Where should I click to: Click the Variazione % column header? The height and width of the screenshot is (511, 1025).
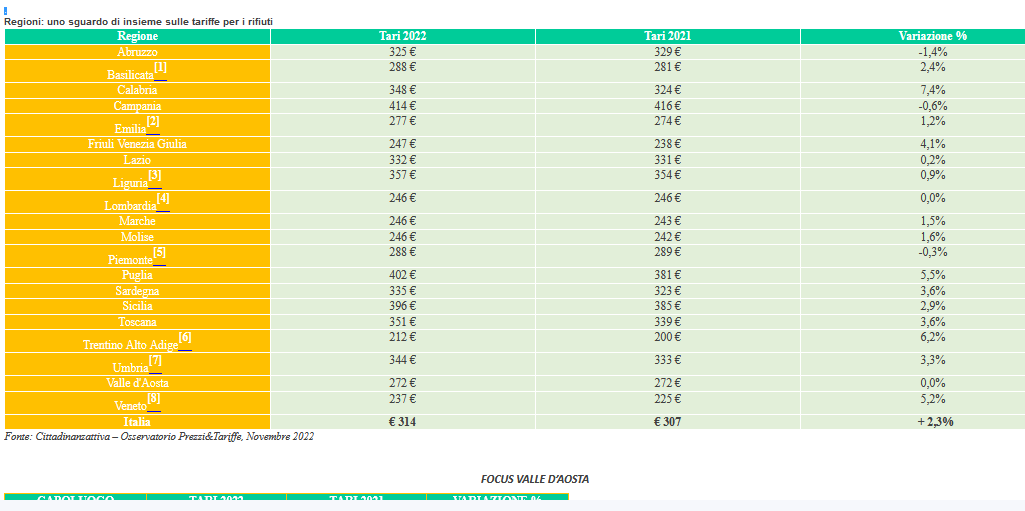pos(932,36)
